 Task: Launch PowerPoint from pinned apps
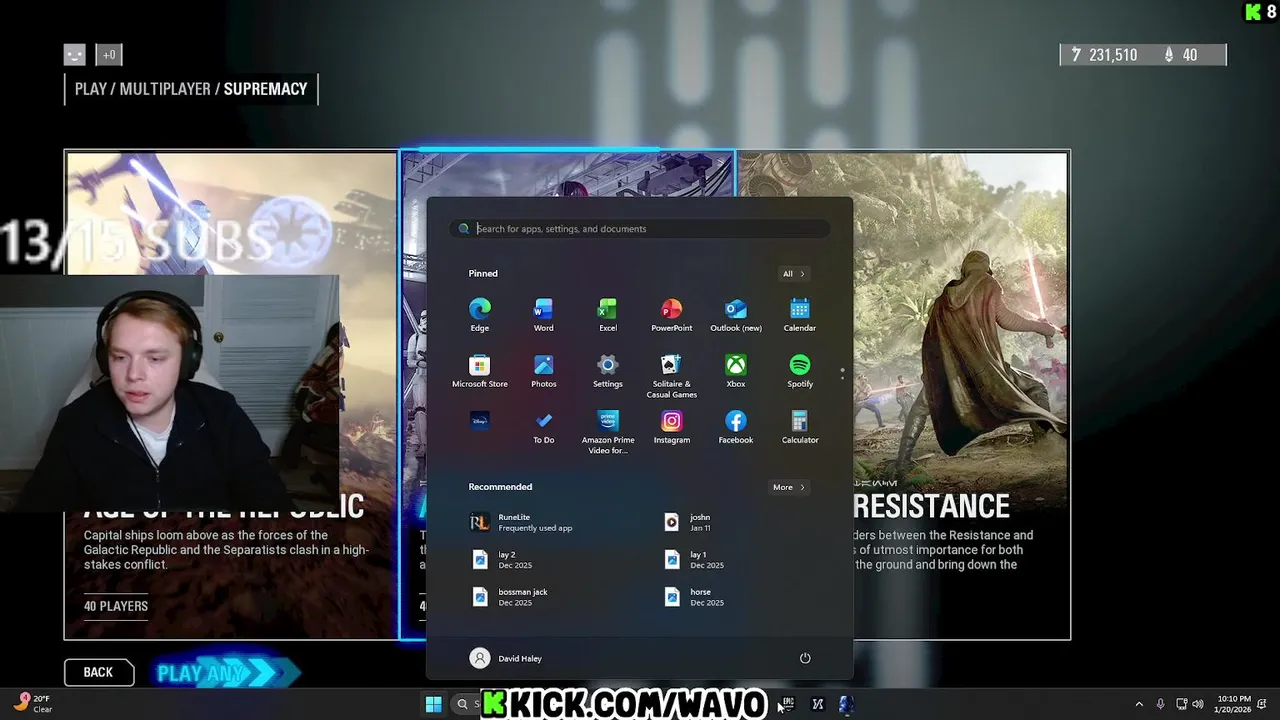click(671, 315)
